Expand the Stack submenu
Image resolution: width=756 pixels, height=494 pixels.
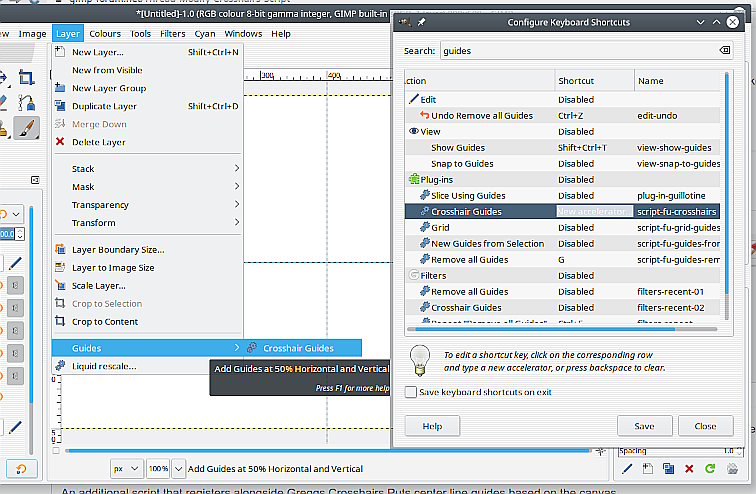(147, 169)
